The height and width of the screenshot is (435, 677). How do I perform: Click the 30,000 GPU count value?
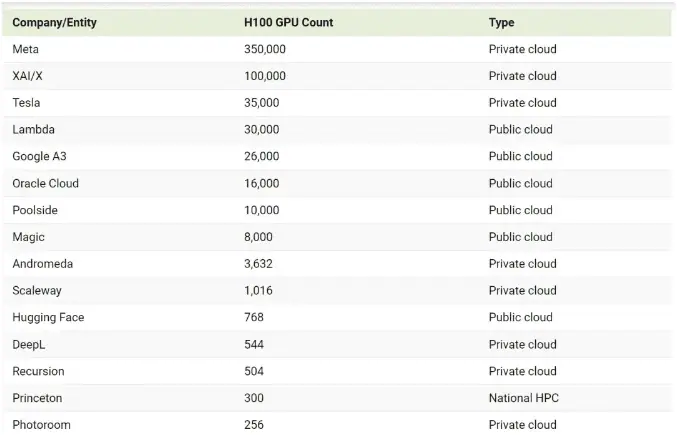tap(262, 129)
